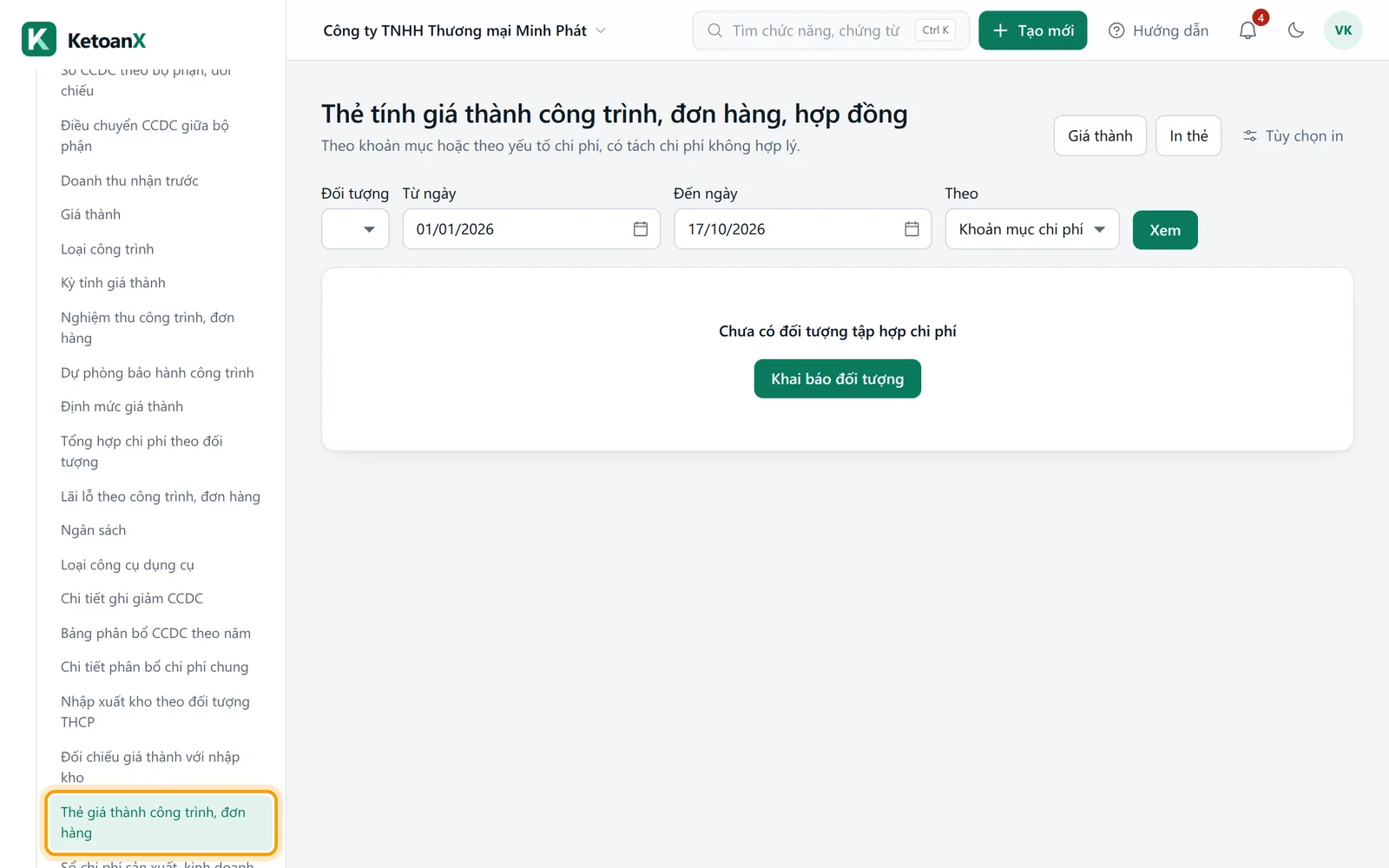Viewport: 1389px width, 868px height.
Task: Click the Từ ngày date field
Action: pos(531,229)
